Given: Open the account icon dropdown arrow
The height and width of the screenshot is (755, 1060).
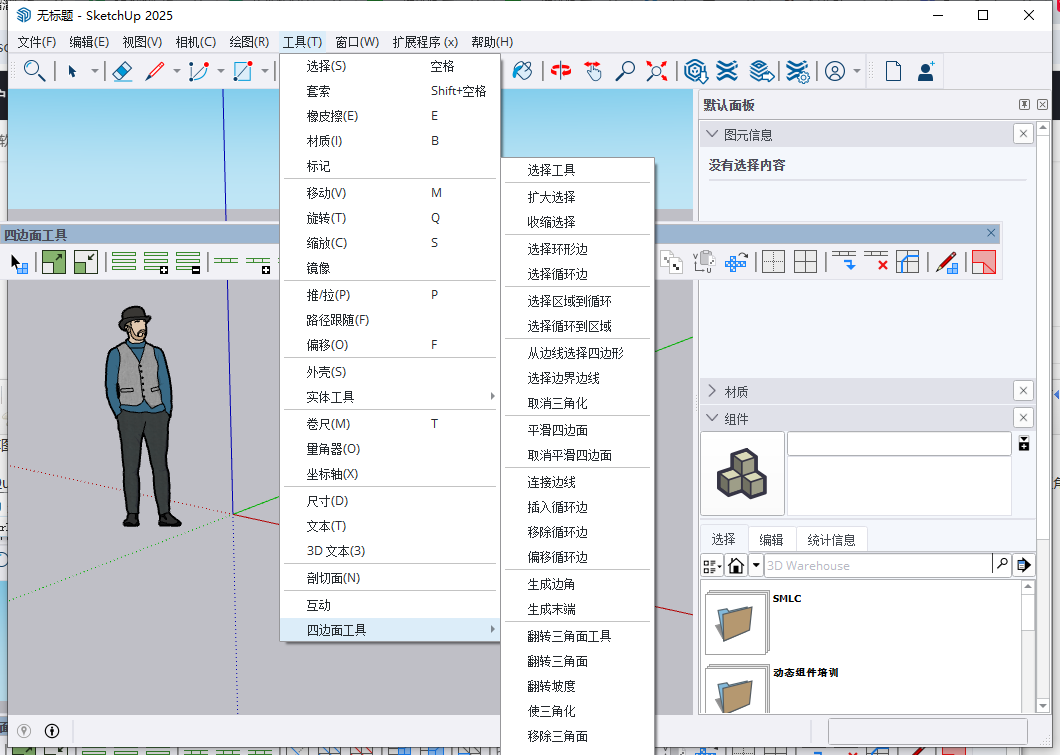Looking at the screenshot, I should [x=857, y=71].
